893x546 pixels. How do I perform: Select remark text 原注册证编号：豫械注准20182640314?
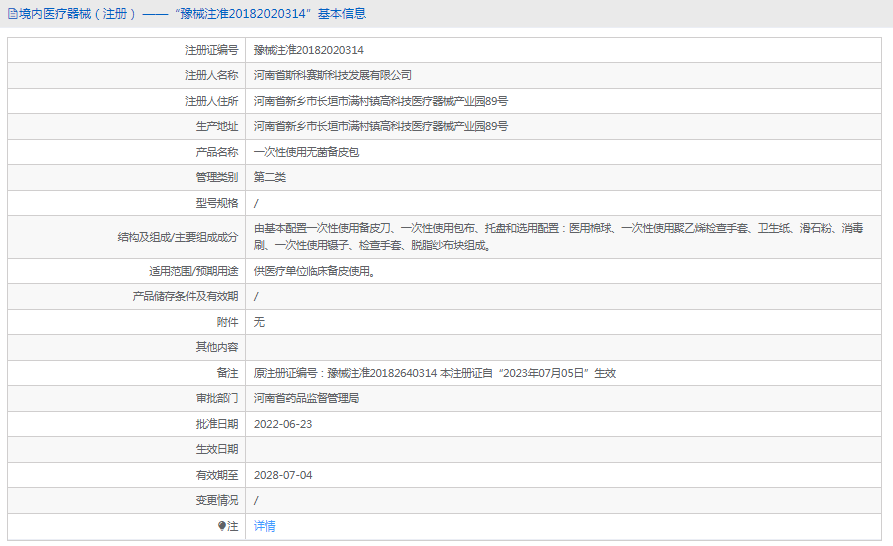[x=345, y=373]
